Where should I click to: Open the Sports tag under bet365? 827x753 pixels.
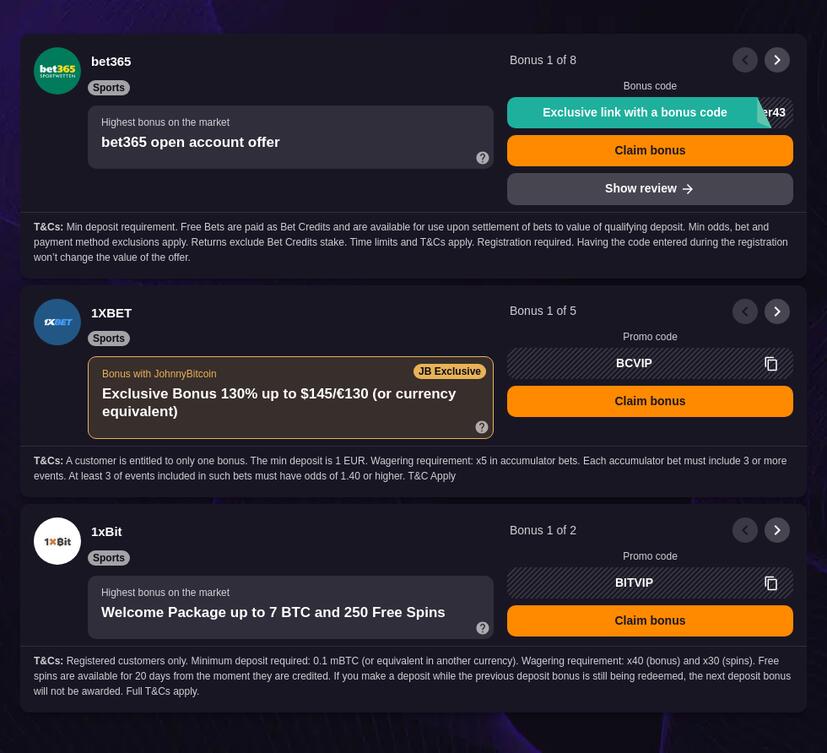[108, 88]
